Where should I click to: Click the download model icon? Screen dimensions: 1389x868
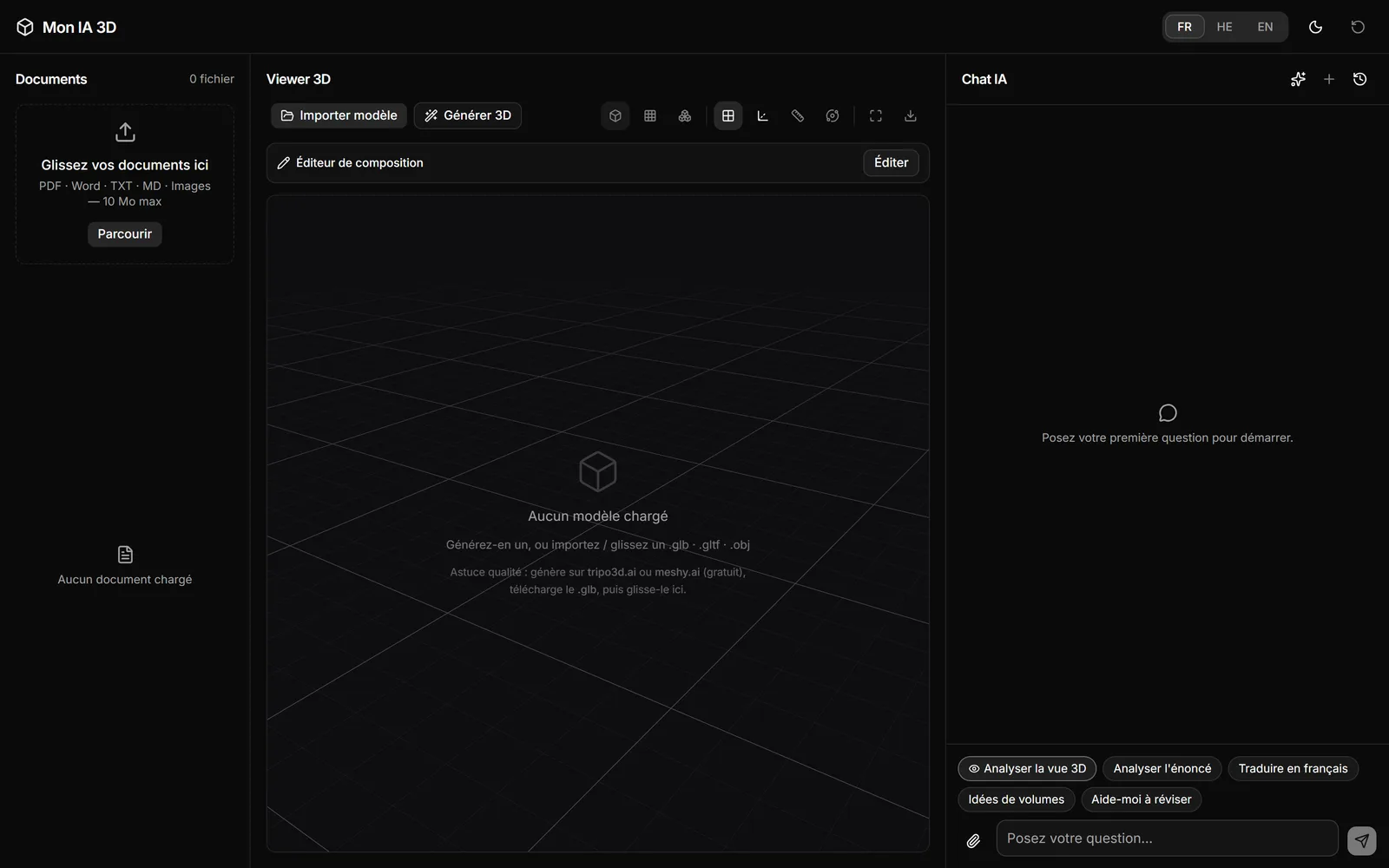(910, 115)
